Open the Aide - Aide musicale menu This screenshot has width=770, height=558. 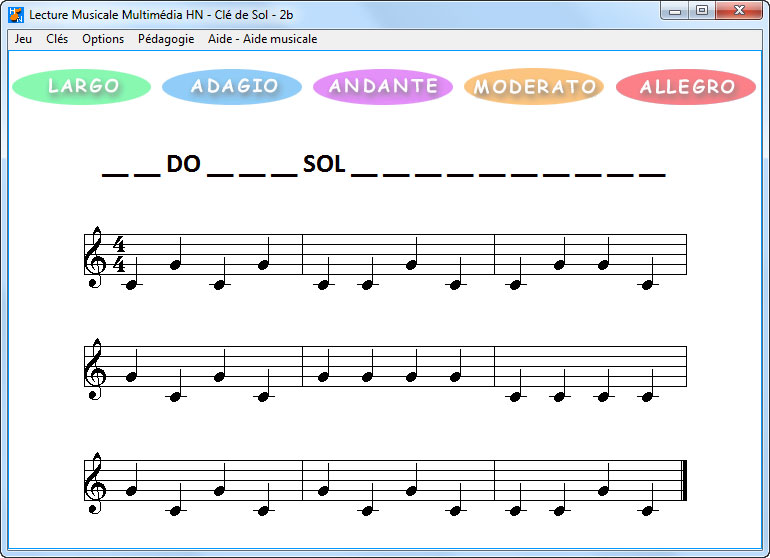click(x=262, y=39)
